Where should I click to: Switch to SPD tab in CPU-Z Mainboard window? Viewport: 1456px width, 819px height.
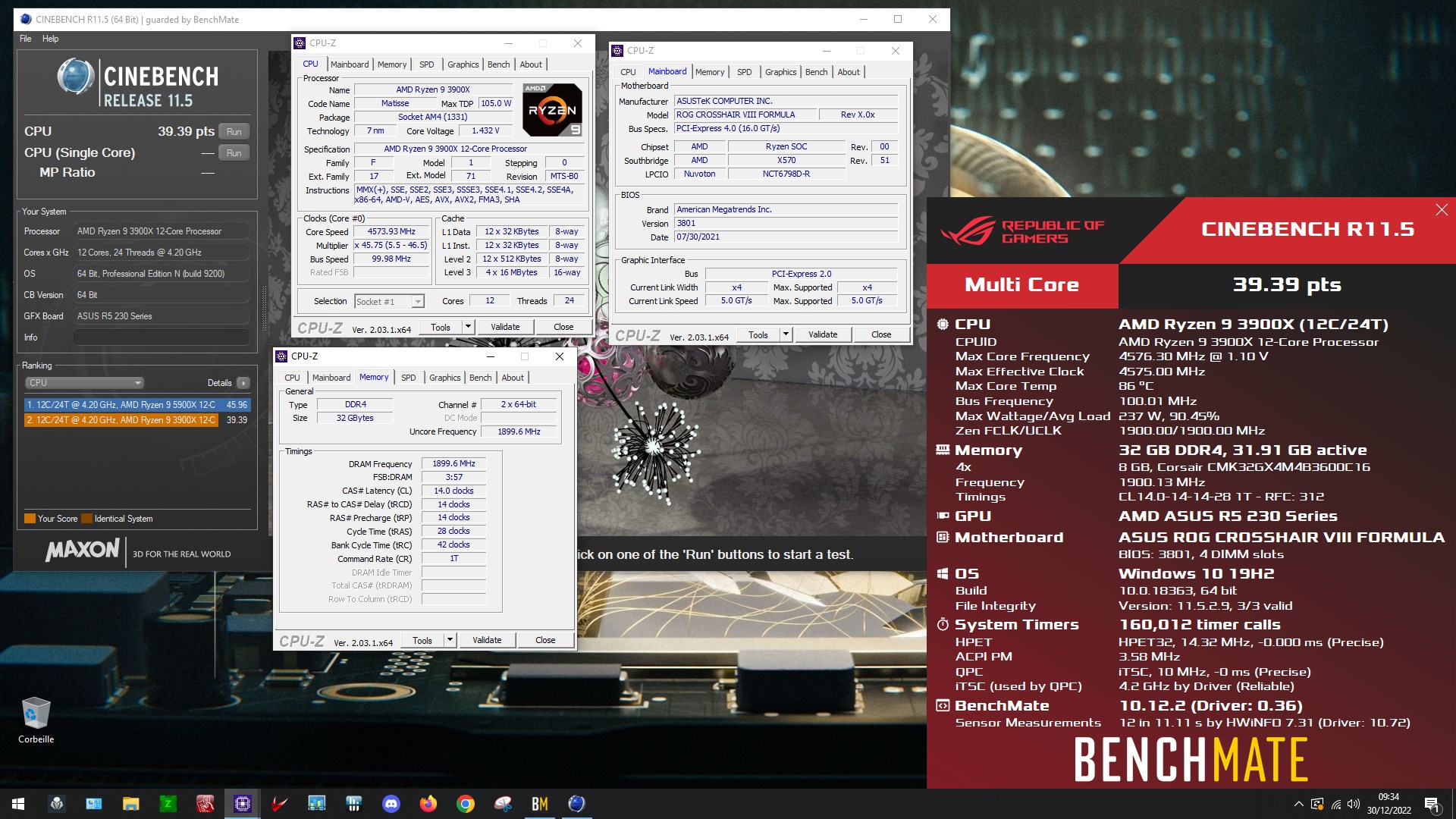click(745, 72)
